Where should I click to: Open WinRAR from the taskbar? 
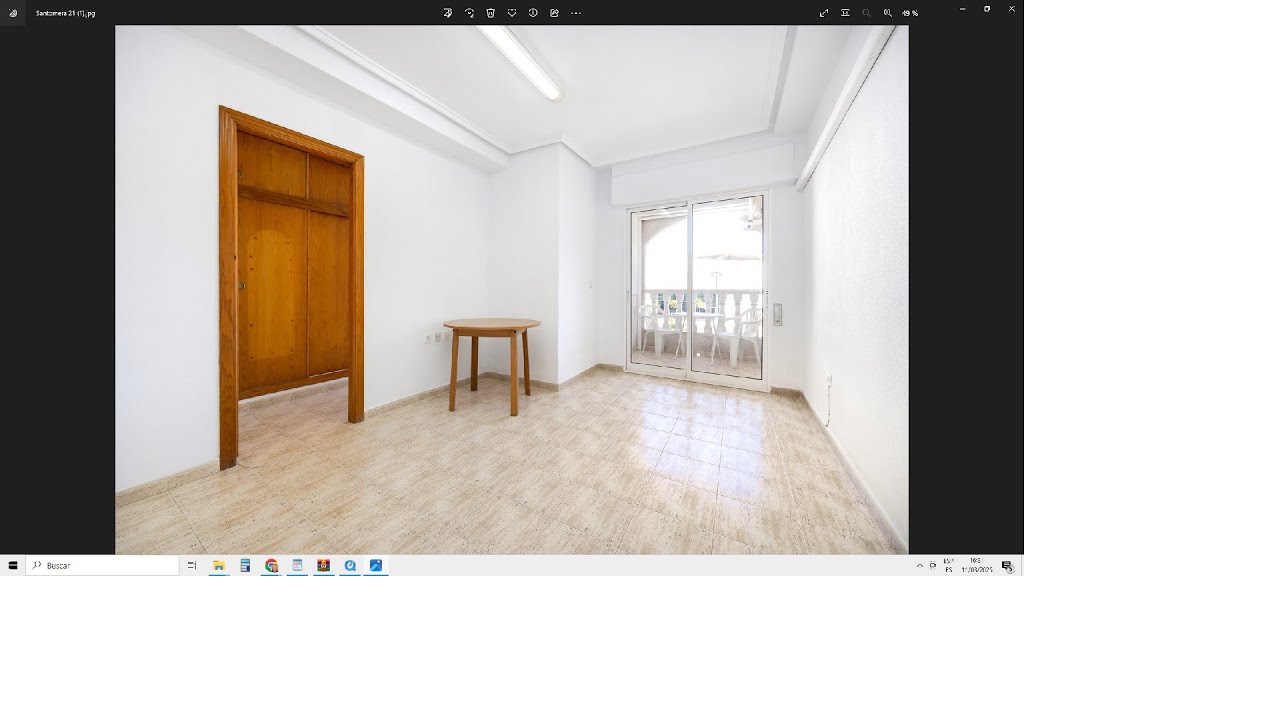click(x=323, y=565)
